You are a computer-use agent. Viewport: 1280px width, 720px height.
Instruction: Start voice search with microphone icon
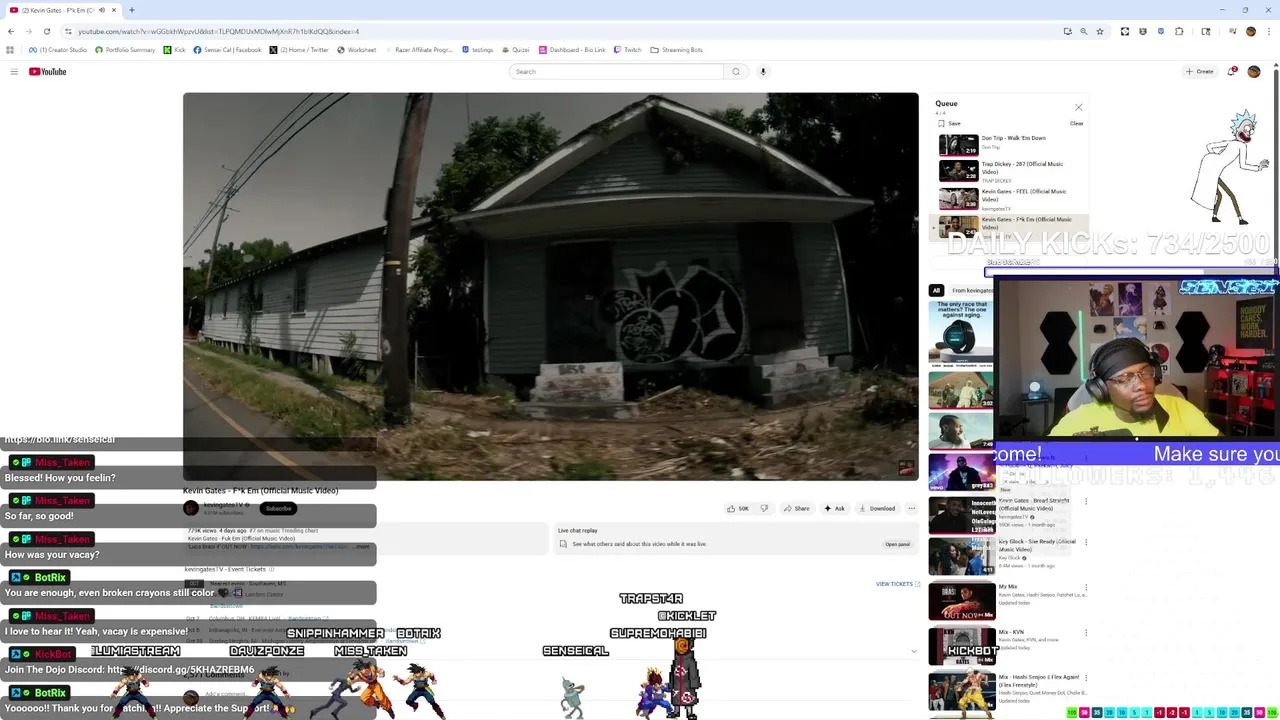763,71
